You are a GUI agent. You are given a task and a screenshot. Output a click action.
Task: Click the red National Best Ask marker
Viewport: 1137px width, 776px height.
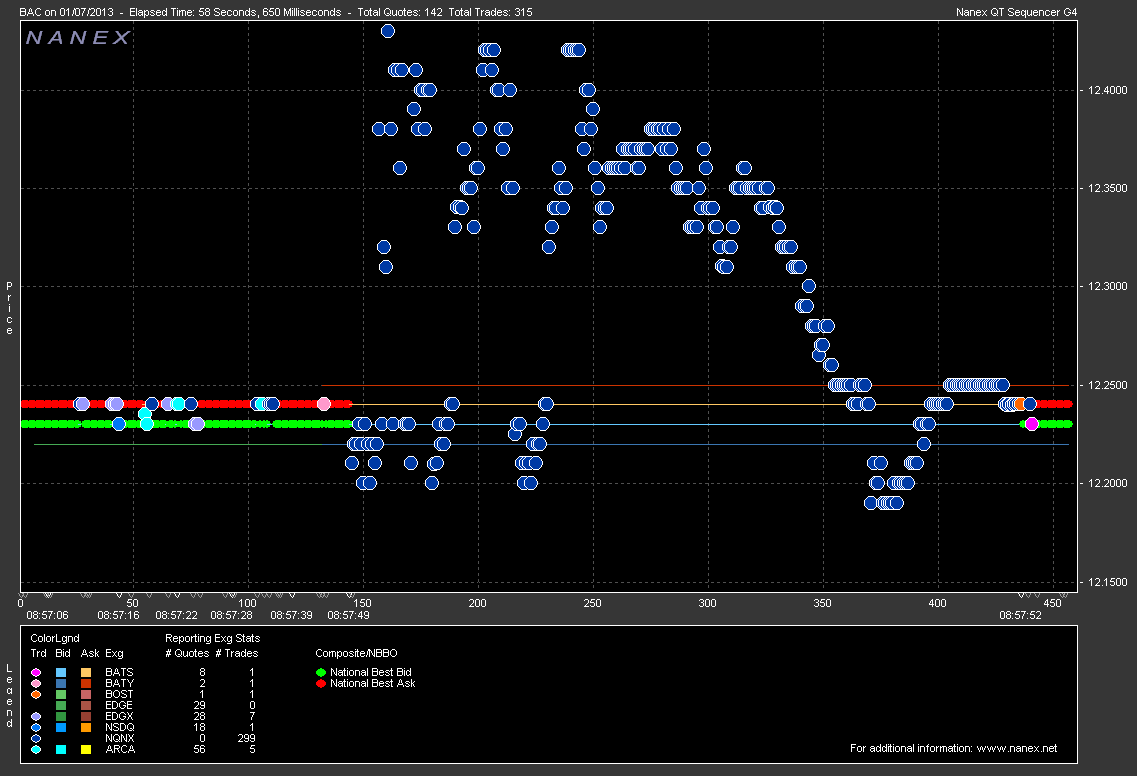point(321,683)
